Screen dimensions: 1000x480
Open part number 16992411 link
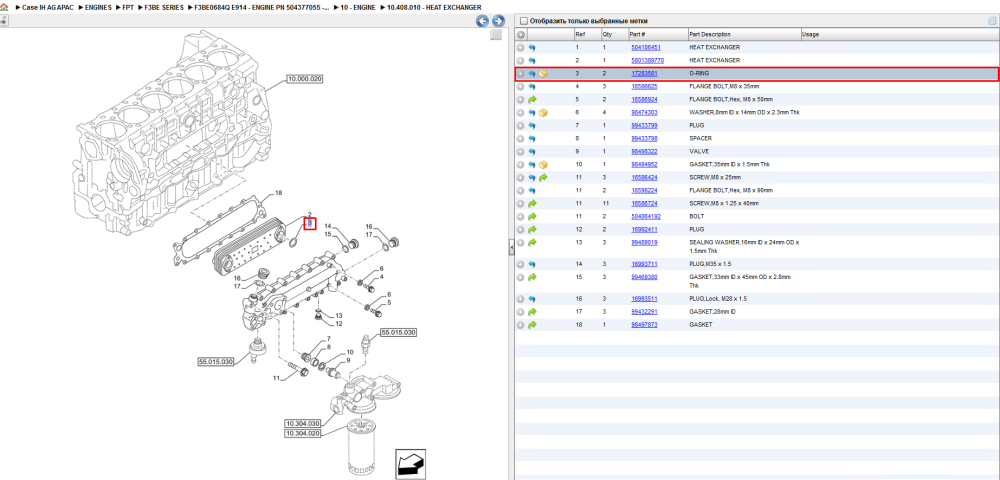644,229
